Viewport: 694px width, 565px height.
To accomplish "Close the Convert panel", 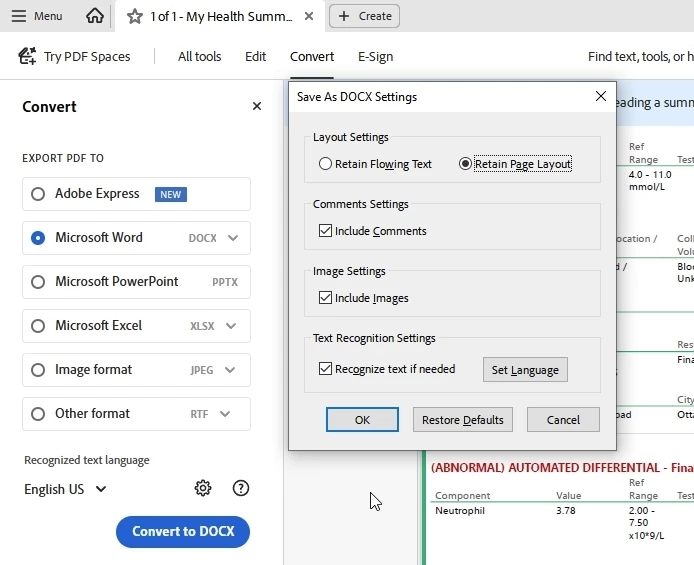I will pyautogui.click(x=257, y=106).
